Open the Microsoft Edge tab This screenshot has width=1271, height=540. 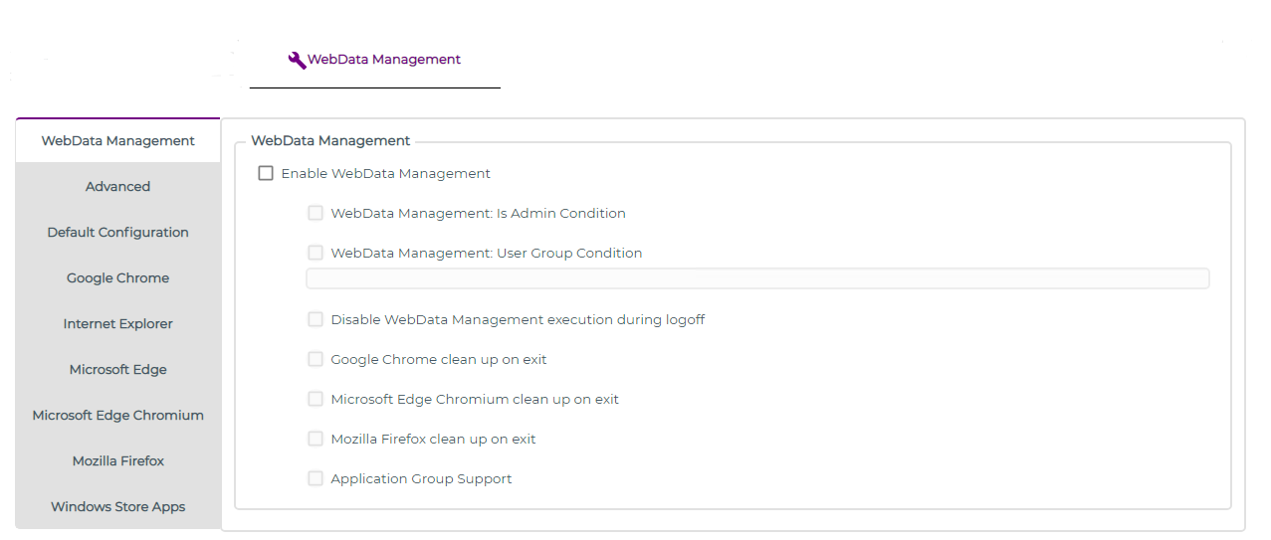118,370
